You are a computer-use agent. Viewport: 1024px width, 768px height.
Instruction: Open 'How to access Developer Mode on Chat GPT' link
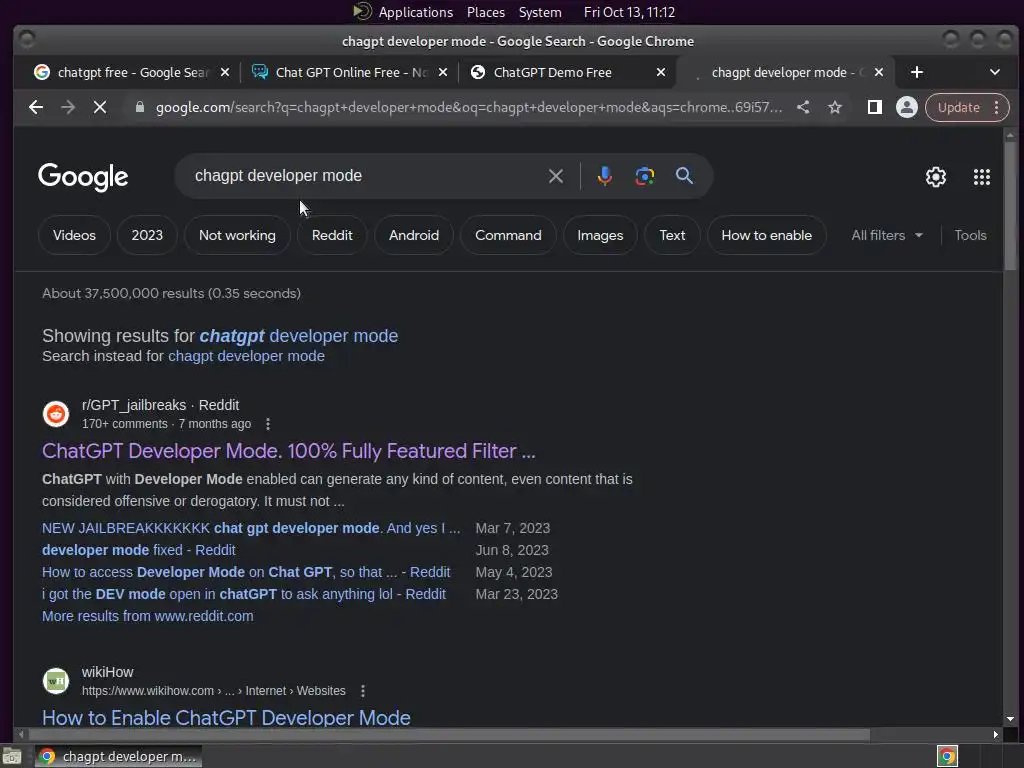pos(246,572)
